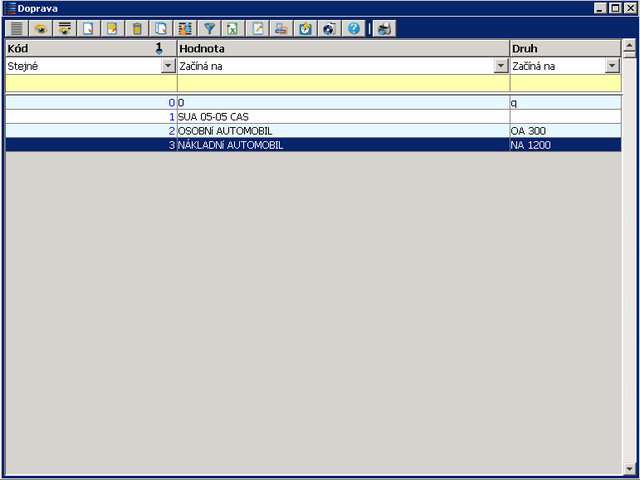Click the Excel export icon
Image resolution: width=640 pixels, height=480 pixels.
[x=232, y=28]
